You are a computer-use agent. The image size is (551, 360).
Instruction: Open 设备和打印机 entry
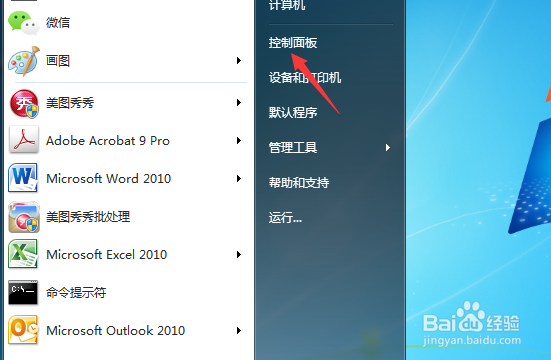(x=305, y=78)
